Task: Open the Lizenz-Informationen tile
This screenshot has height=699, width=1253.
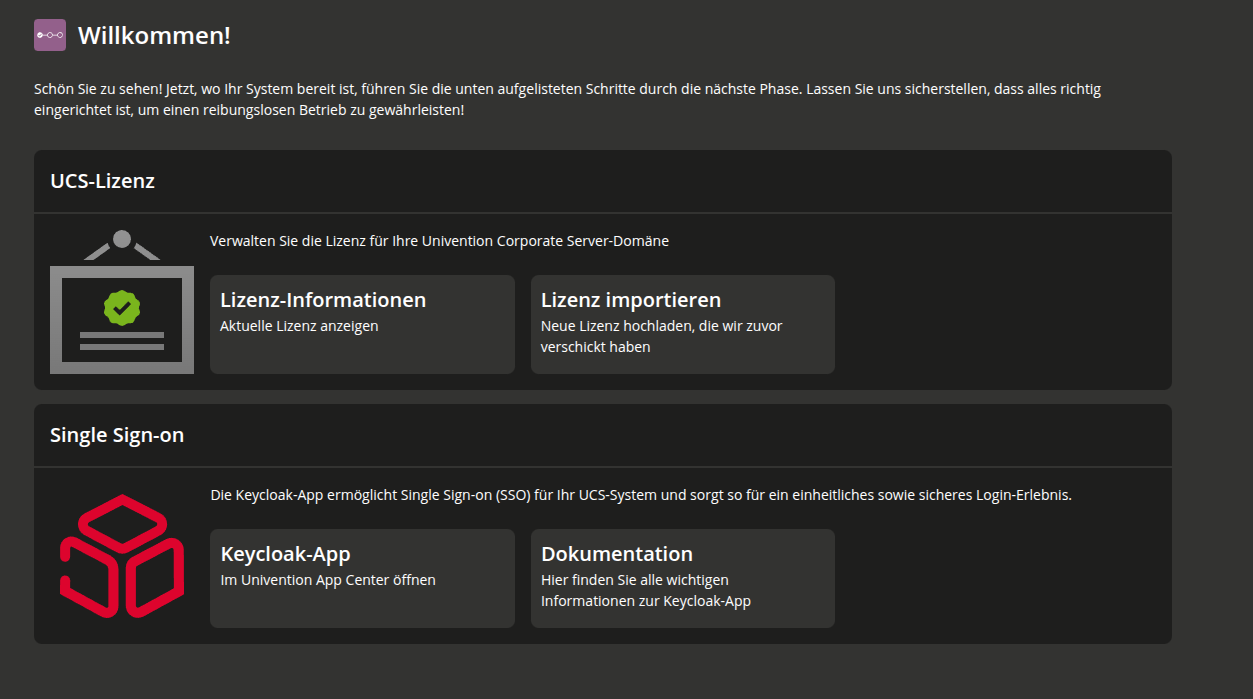Action: coord(362,324)
